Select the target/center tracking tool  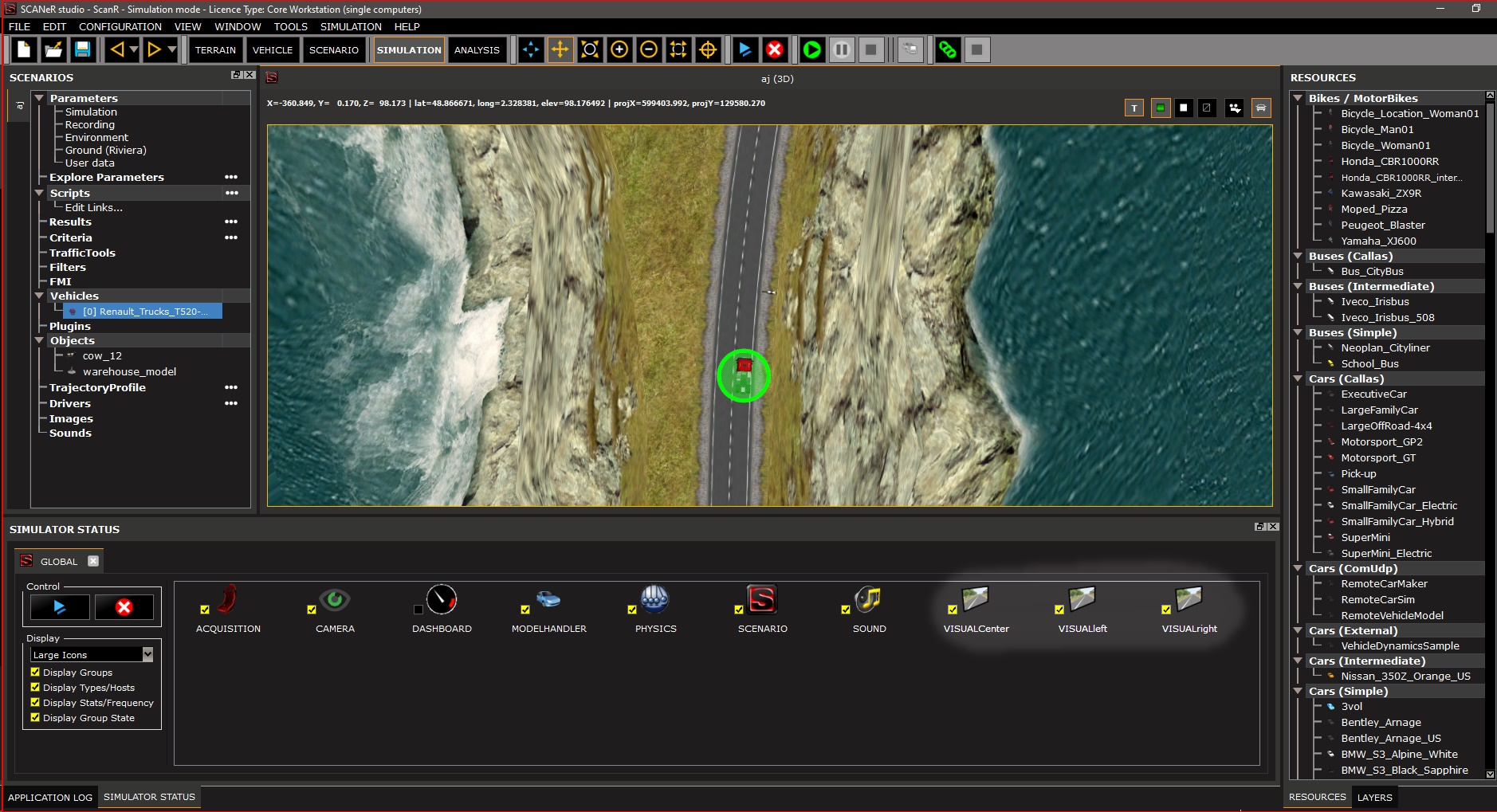tap(708, 49)
